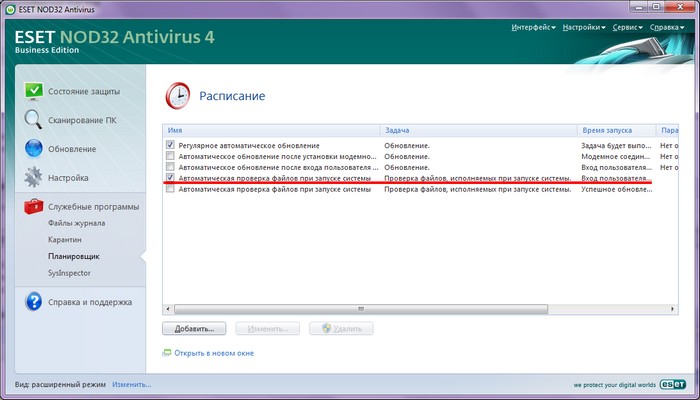Image resolution: width=700 pixels, height=400 pixels.
Task: Click the Пара... column header
Action: (667, 130)
